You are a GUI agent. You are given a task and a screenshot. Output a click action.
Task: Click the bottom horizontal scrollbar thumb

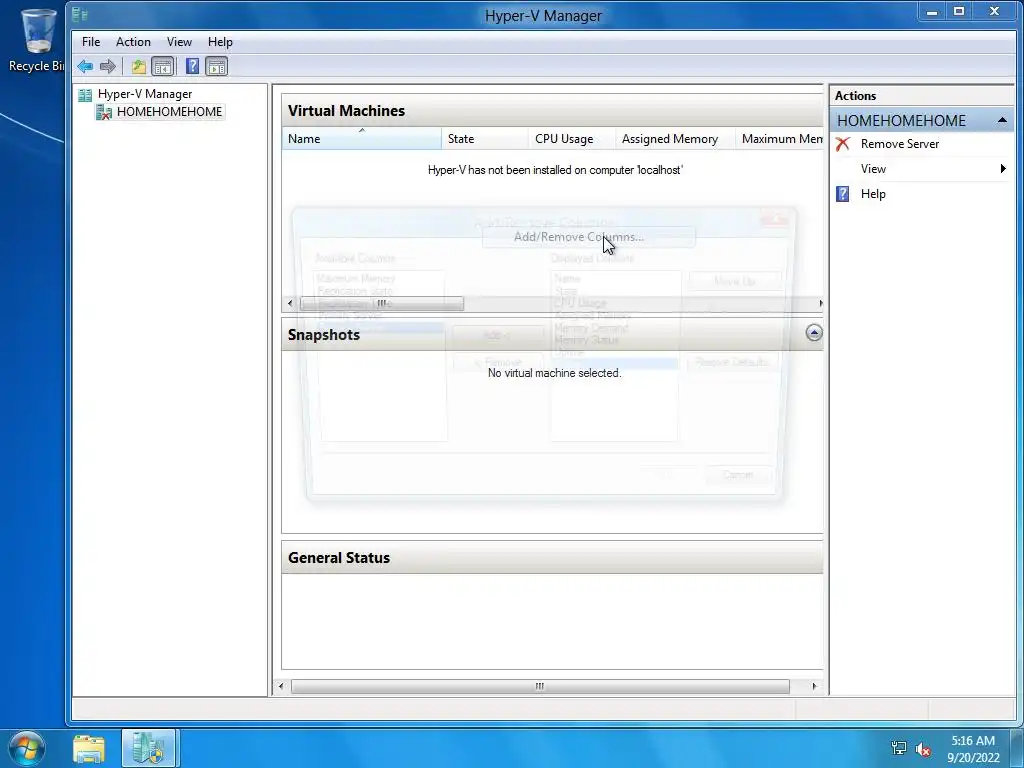[540, 686]
